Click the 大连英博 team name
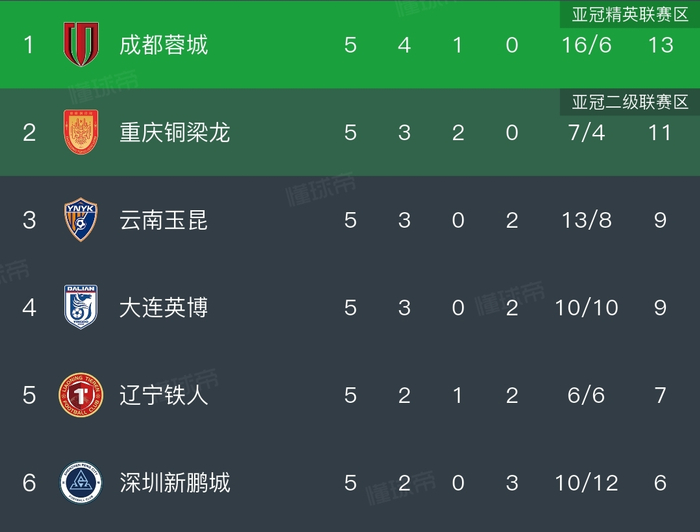Viewport: 700px width, 532px height. click(x=163, y=307)
